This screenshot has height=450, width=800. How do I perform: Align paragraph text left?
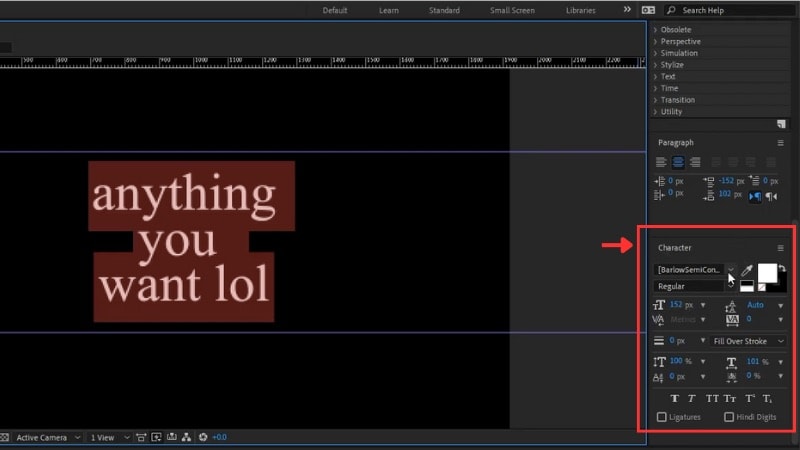point(661,162)
